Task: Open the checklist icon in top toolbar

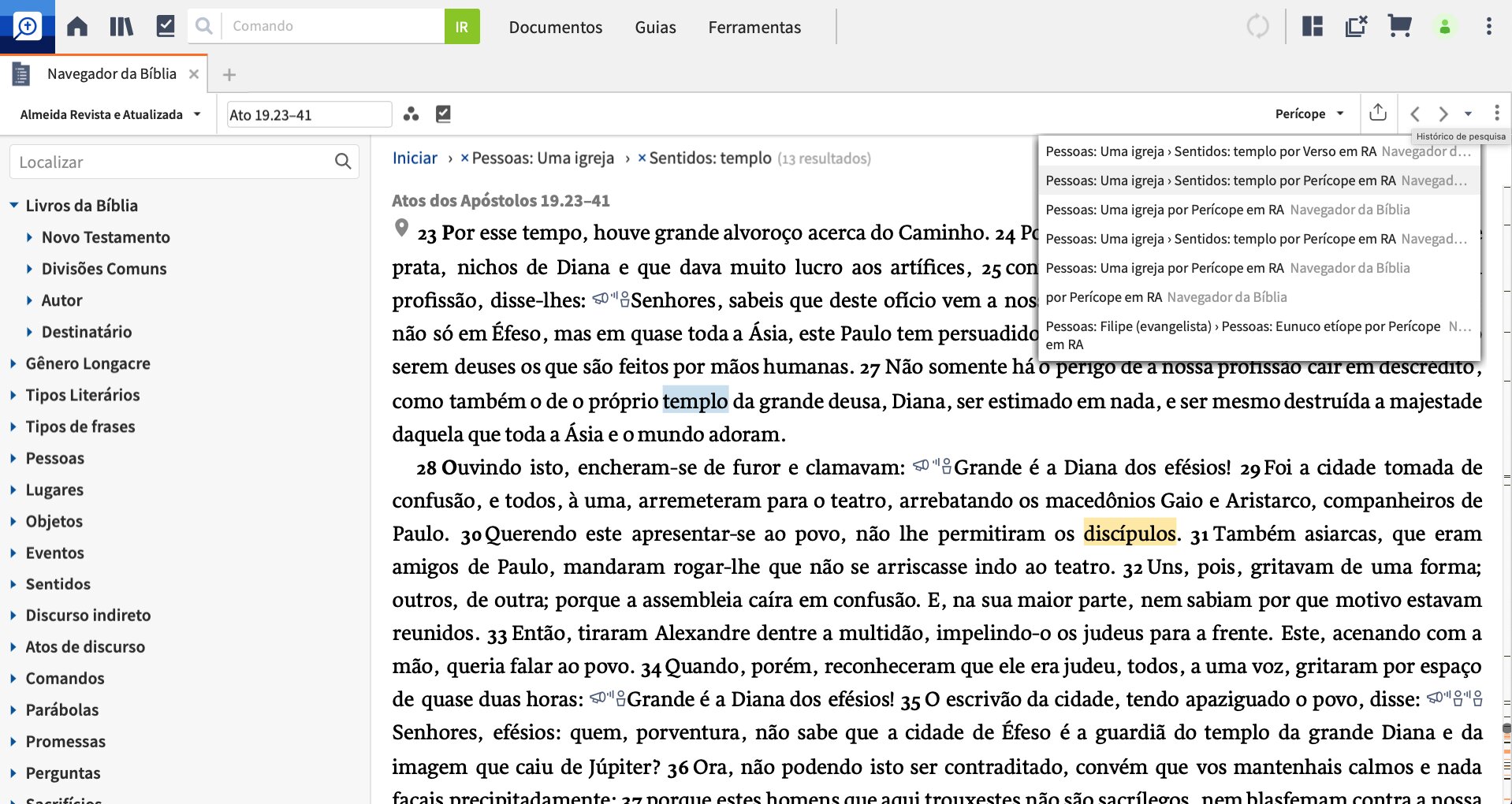Action: pyautogui.click(x=166, y=27)
